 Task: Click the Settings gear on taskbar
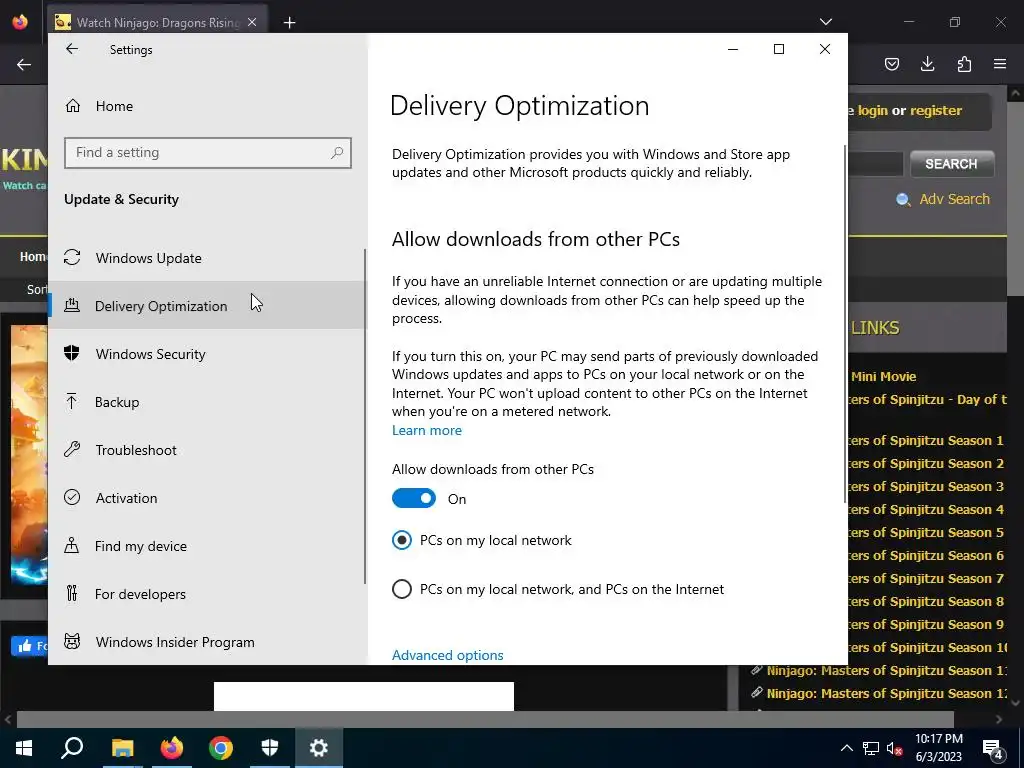[x=319, y=748]
